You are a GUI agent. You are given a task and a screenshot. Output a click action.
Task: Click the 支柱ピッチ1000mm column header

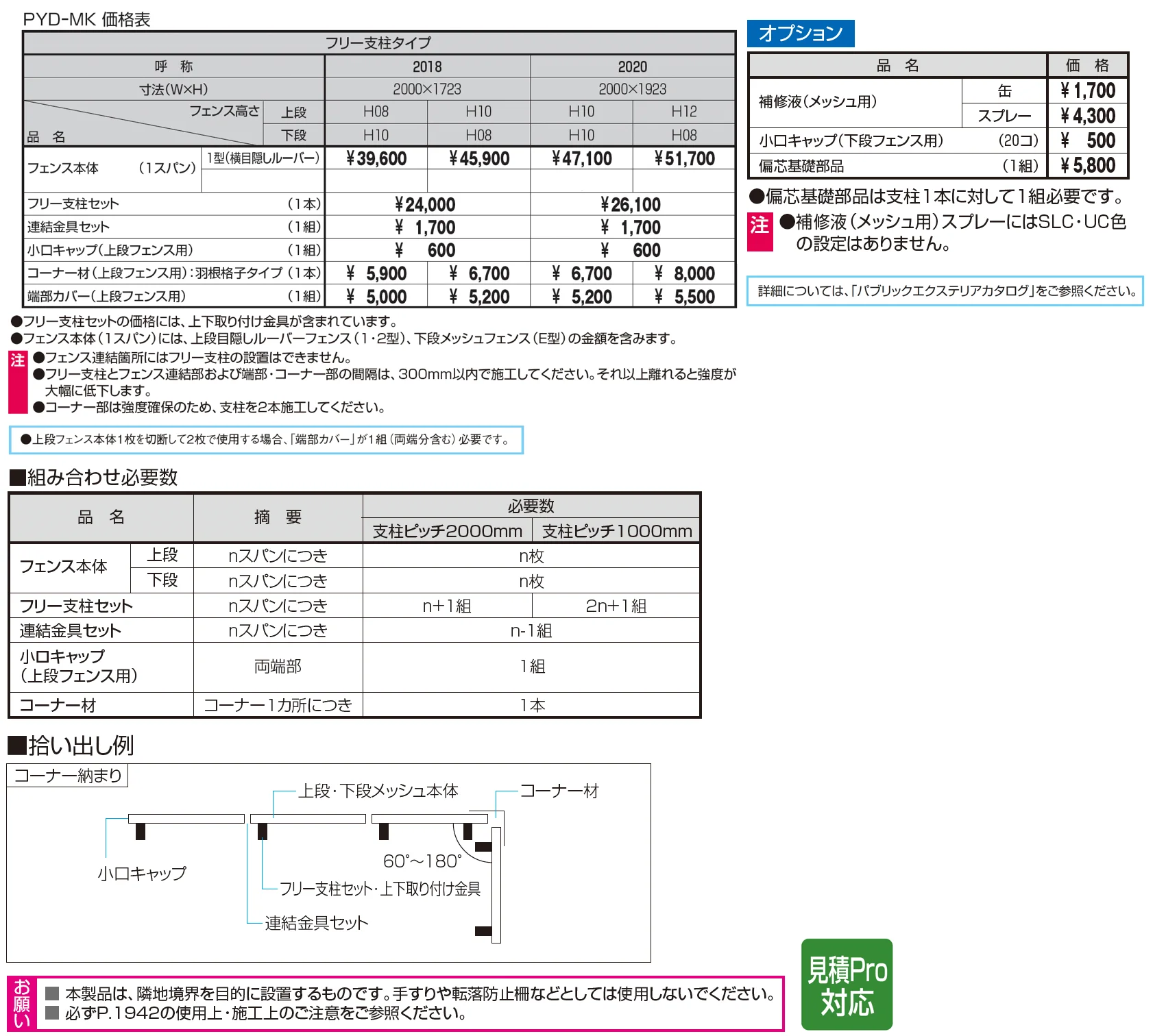pos(616,531)
